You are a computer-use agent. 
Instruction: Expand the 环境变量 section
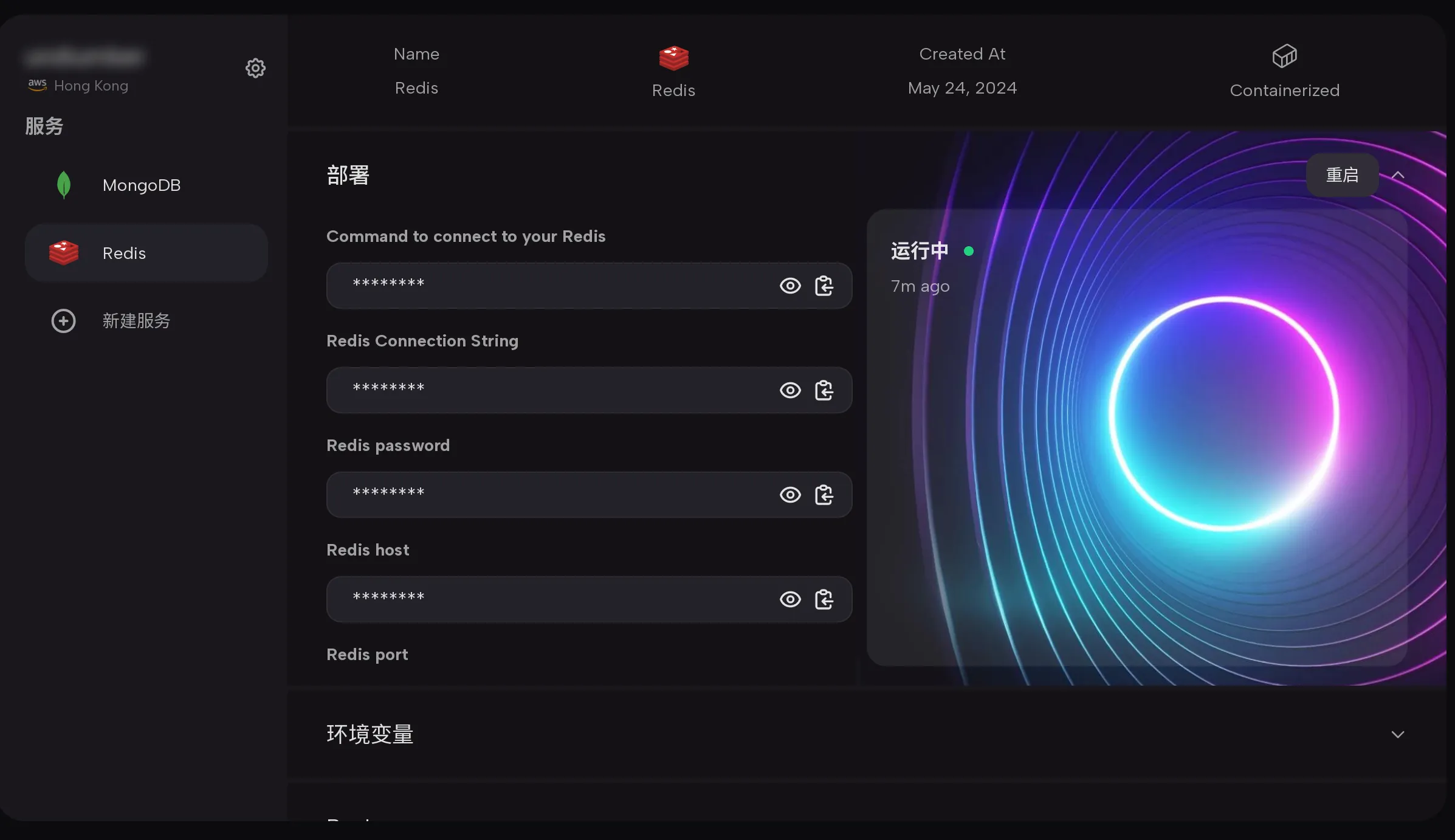coord(1397,734)
